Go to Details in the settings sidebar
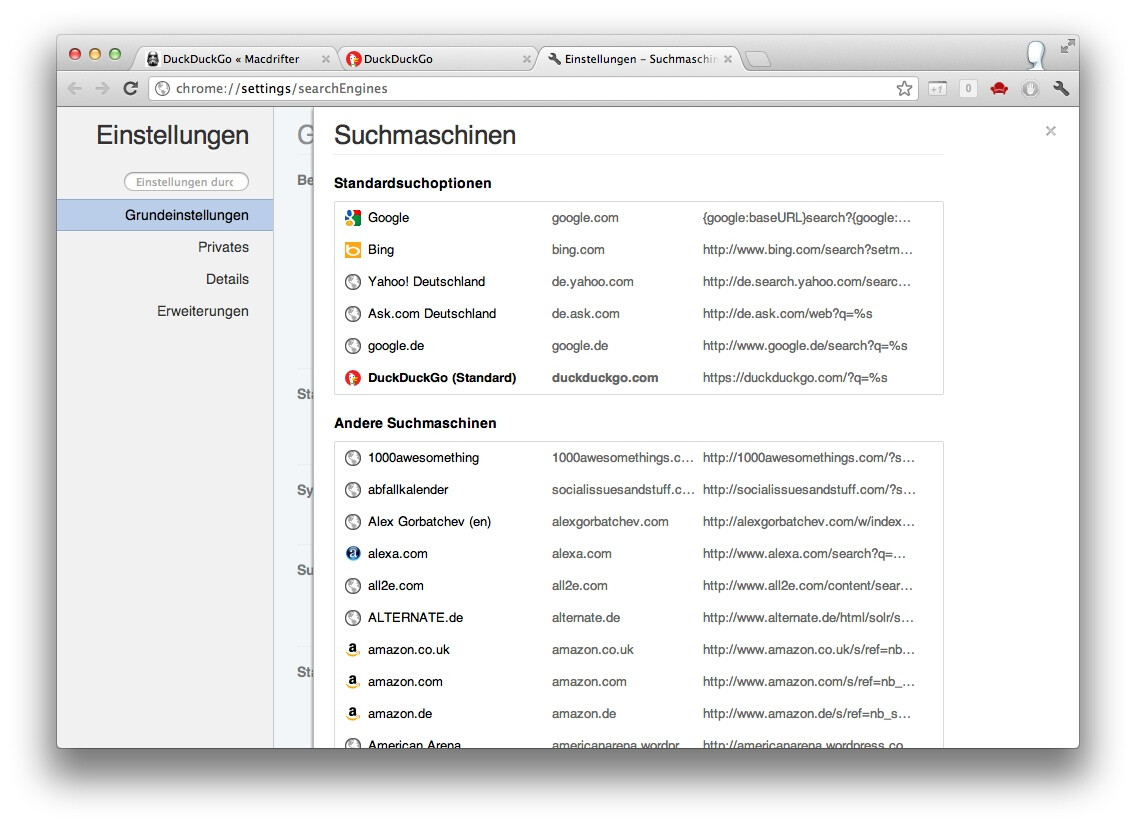The height and width of the screenshot is (827, 1136). [x=227, y=279]
